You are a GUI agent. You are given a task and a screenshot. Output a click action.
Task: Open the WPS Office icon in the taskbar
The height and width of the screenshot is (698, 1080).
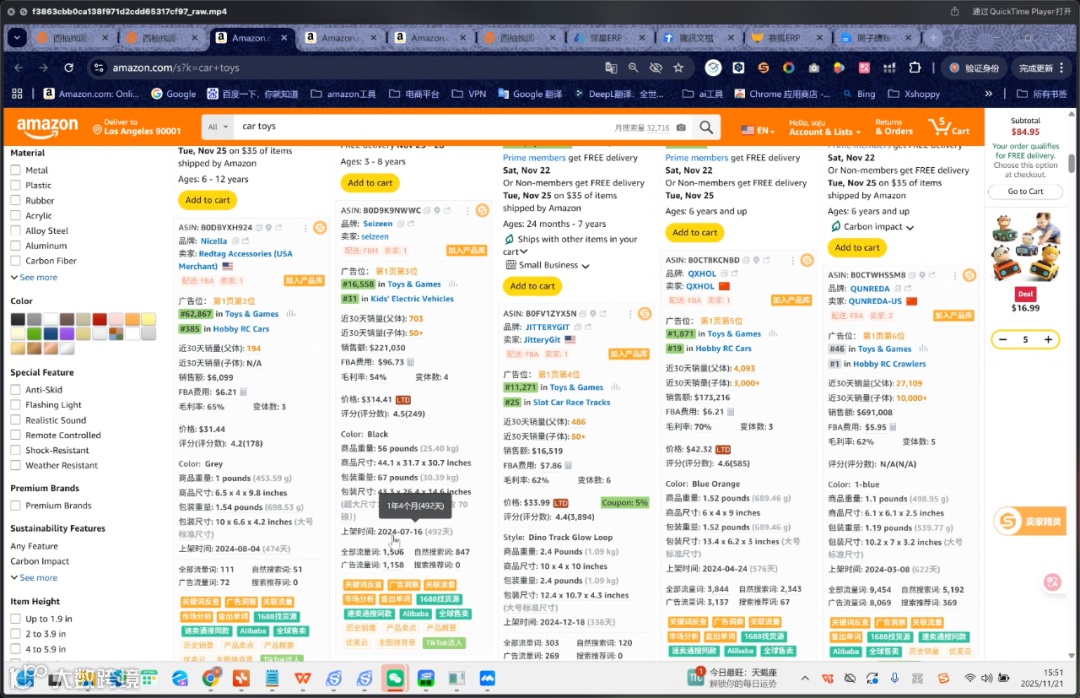[302, 679]
